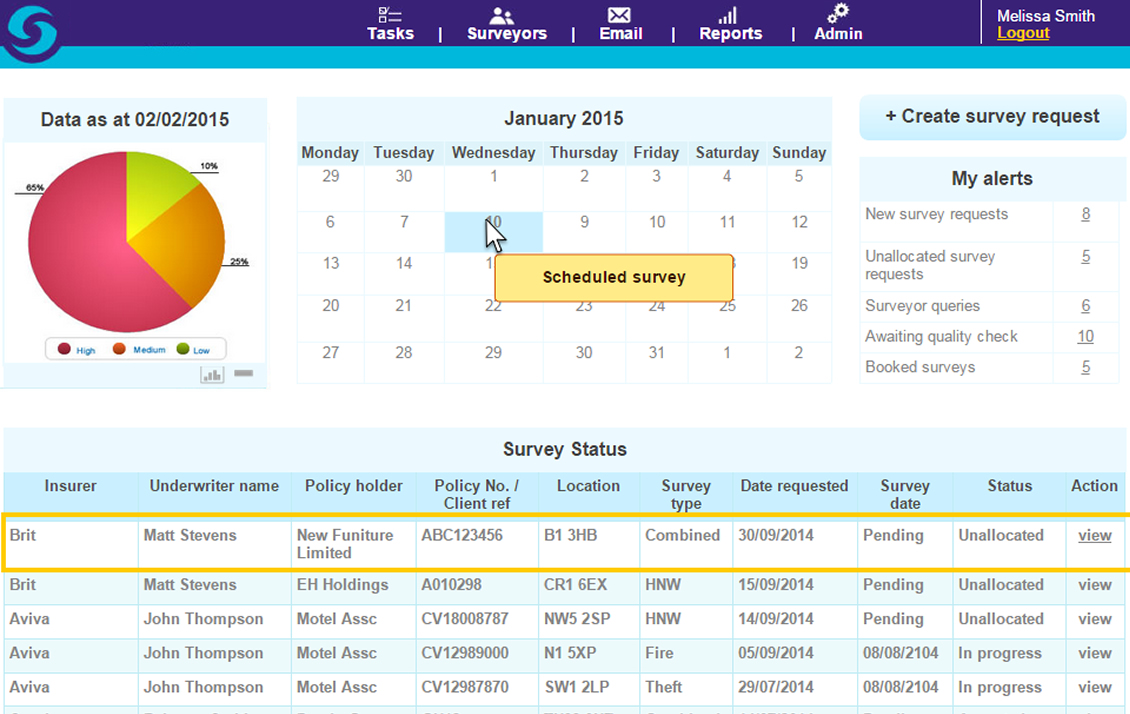Screen dimensions: 1130x714
Task: Open the Admin gears icon
Action: click(x=838, y=13)
